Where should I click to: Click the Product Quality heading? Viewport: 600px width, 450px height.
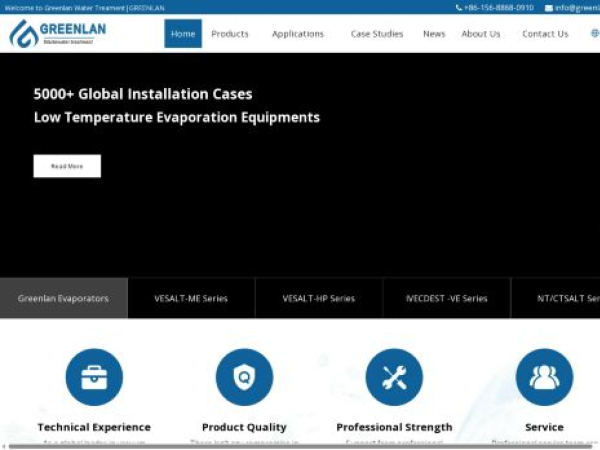click(244, 427)
